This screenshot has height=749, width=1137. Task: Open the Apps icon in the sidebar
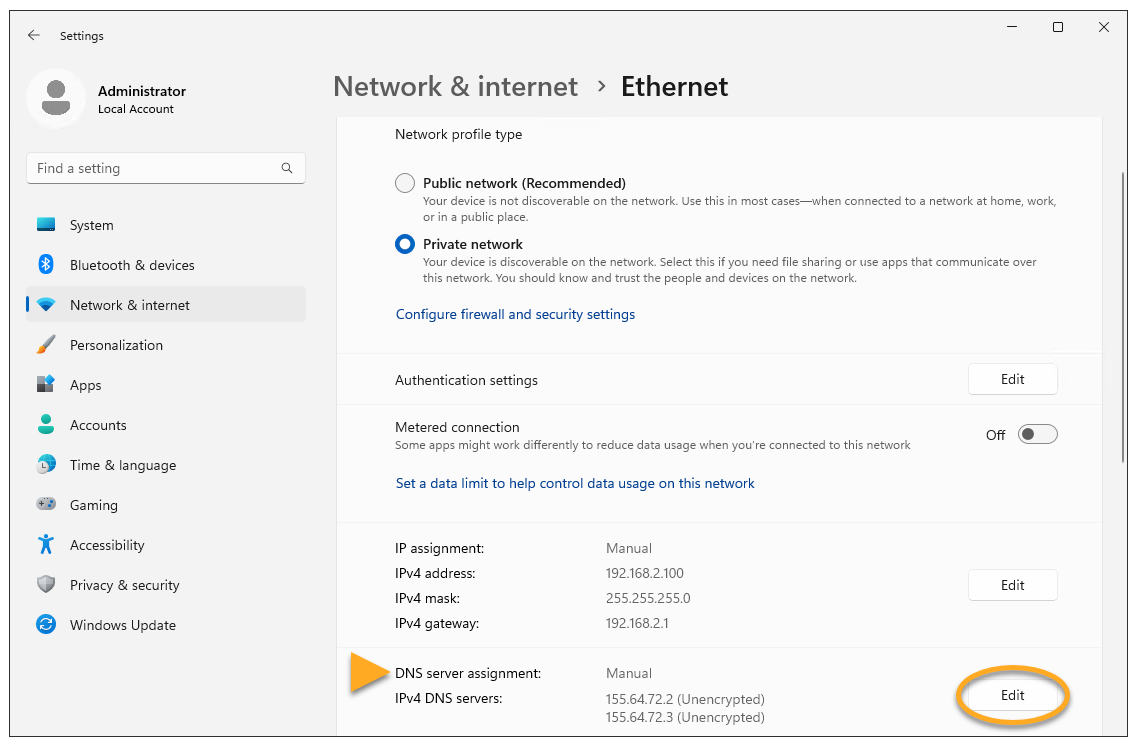tap(46, 385)
